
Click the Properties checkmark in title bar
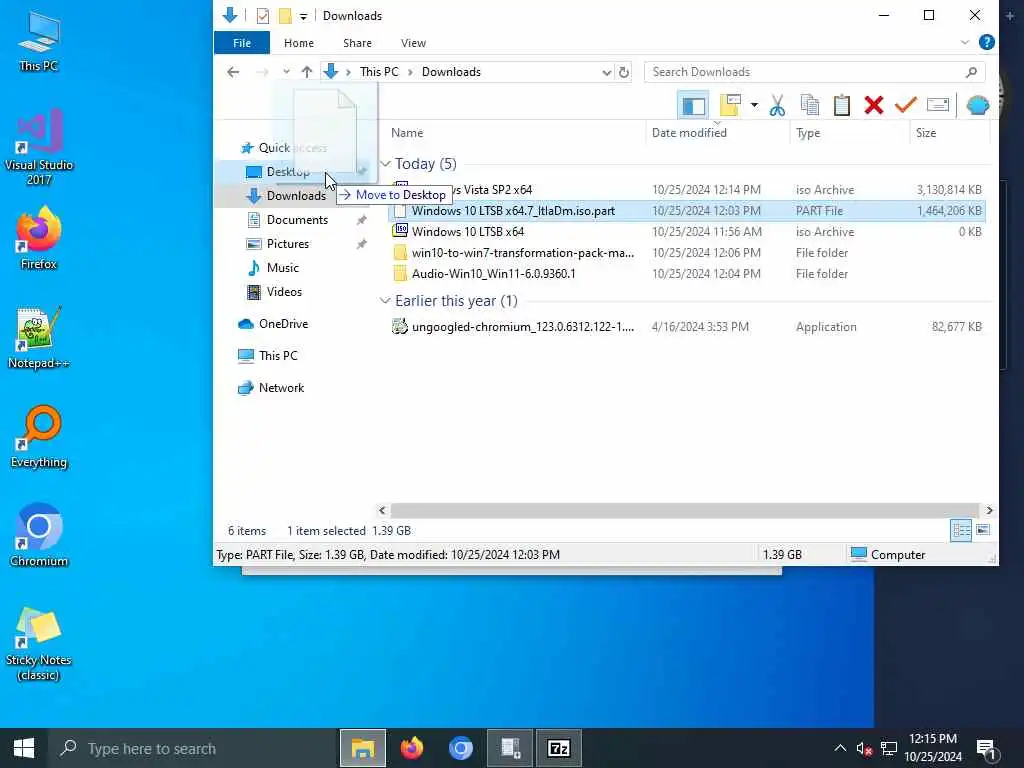[x=263, y=16]
